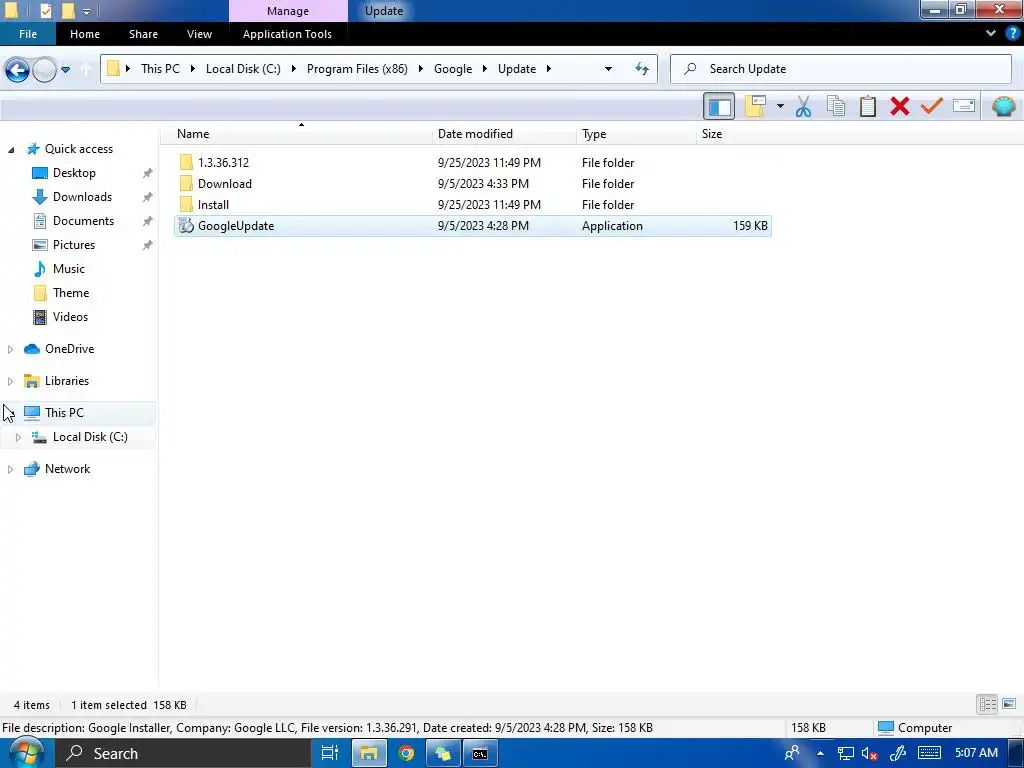Open the dropdown arrow after Update breadcrumb
Viewport: 1024px width, 768px height.
pyautogui.click(x=549, y=69)
